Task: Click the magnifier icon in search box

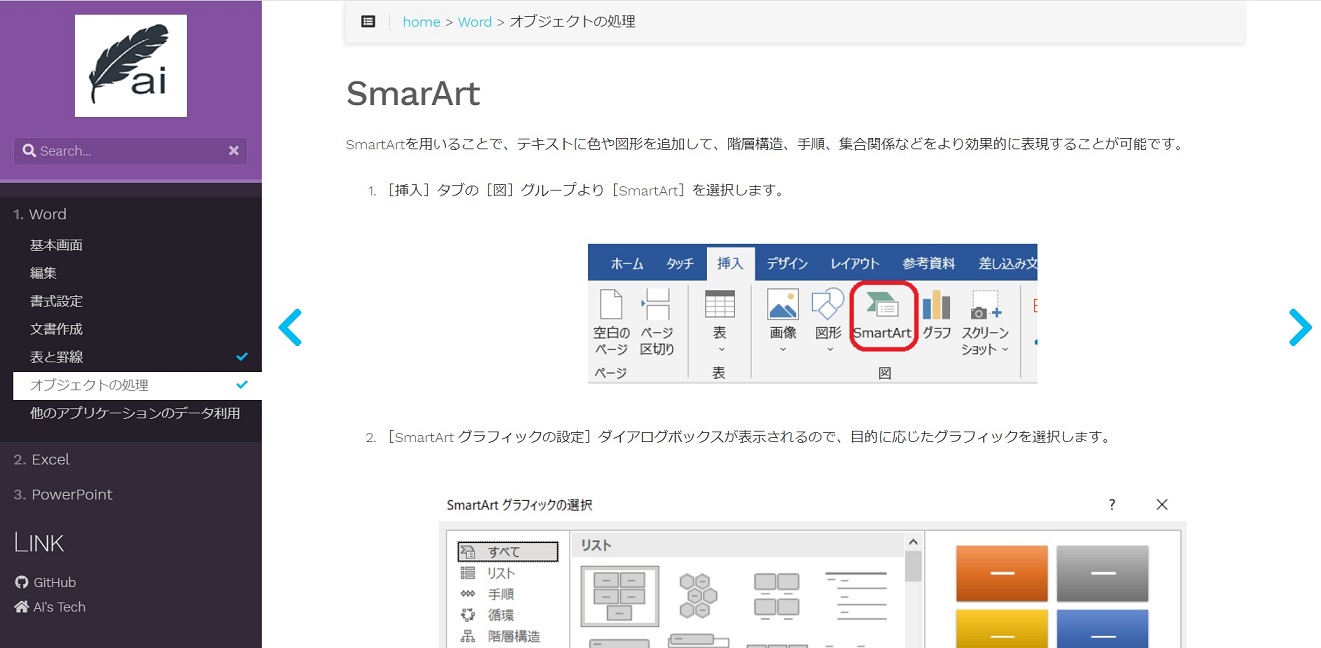Action: [29, 151]
